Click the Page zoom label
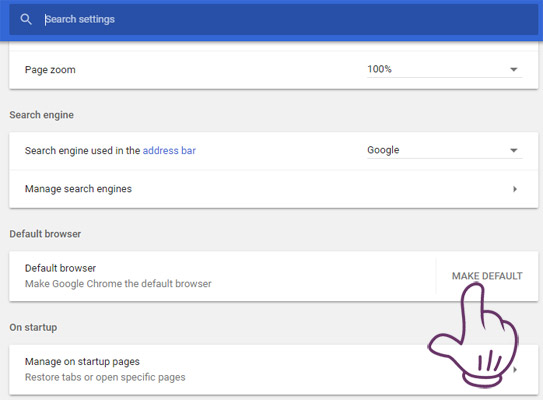Viewport: 543px width, 400px height. pos(50,70)
